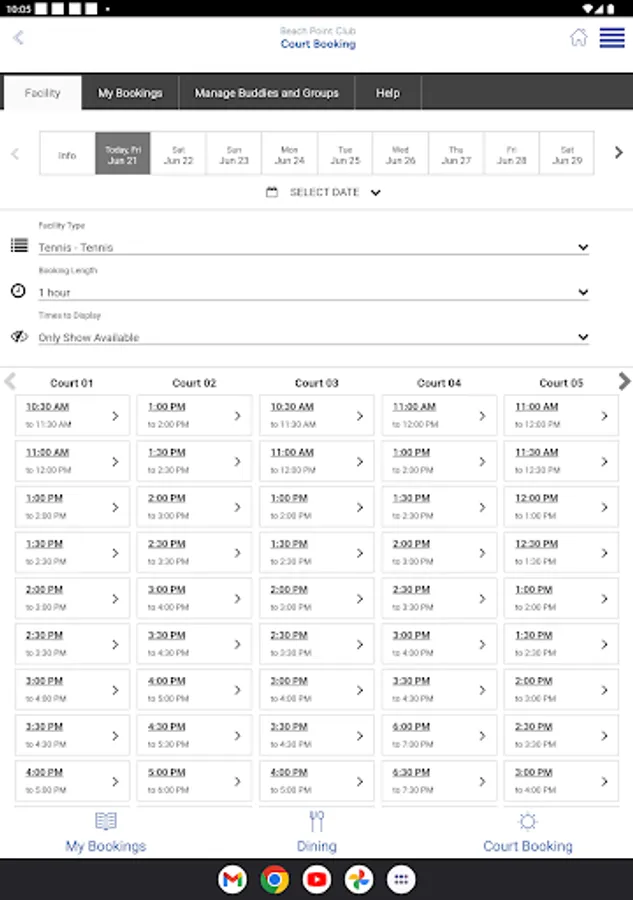Click the back arrow in the header
Image resolution: width=633 pixels, height=900 pixels.
tap(17, 37)
